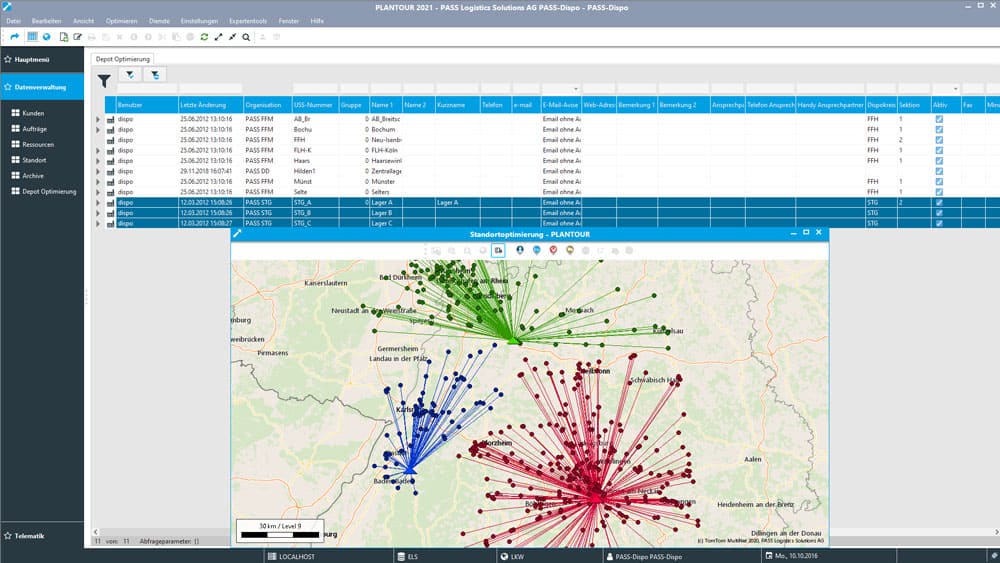The height and width of the screenshot is (563, 1000).
Task: Open the globe map view toolbar icon
Action: coord(47,37)
